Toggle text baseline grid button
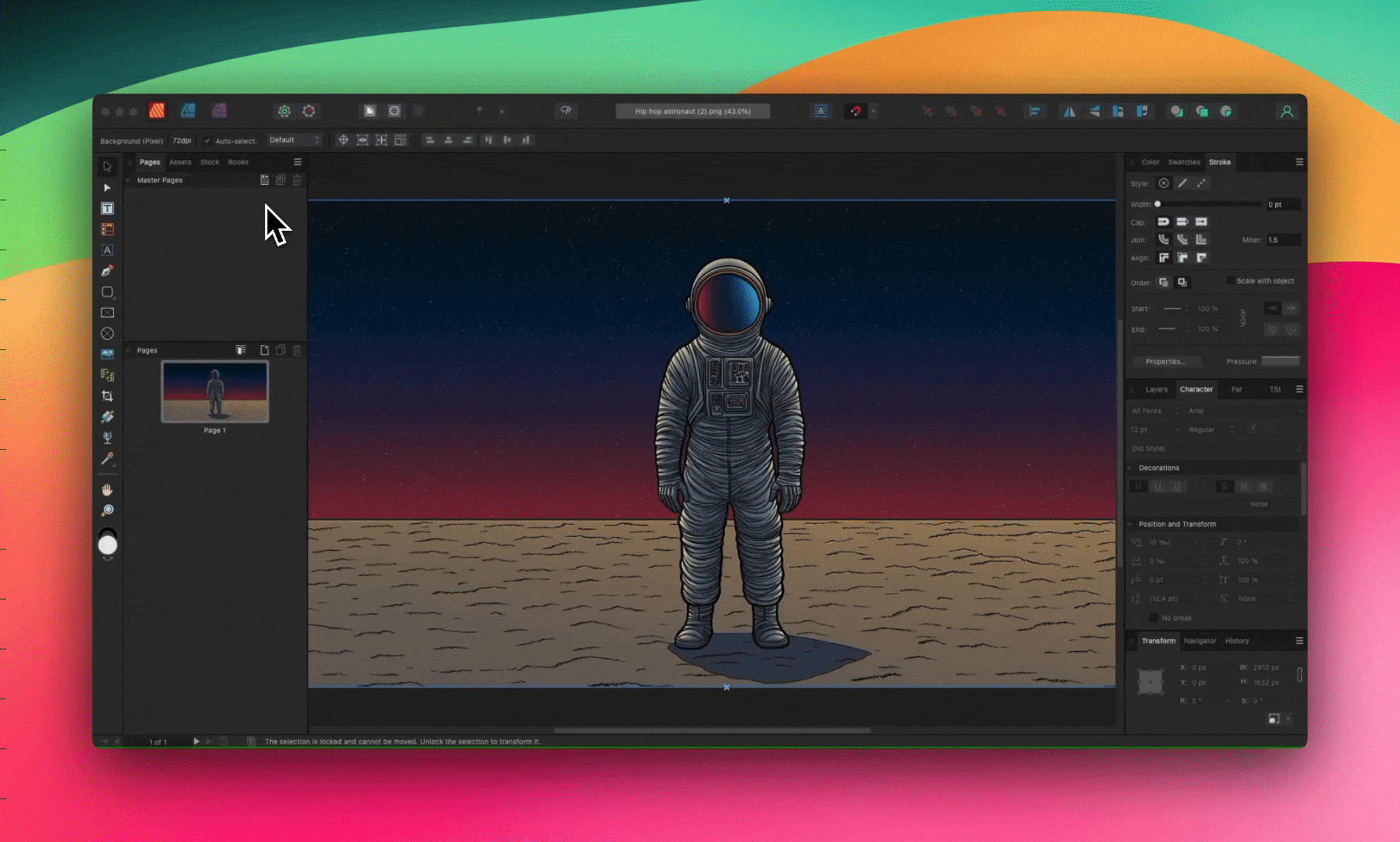Viewport: 1400px width, 842px height. (821, 111)
